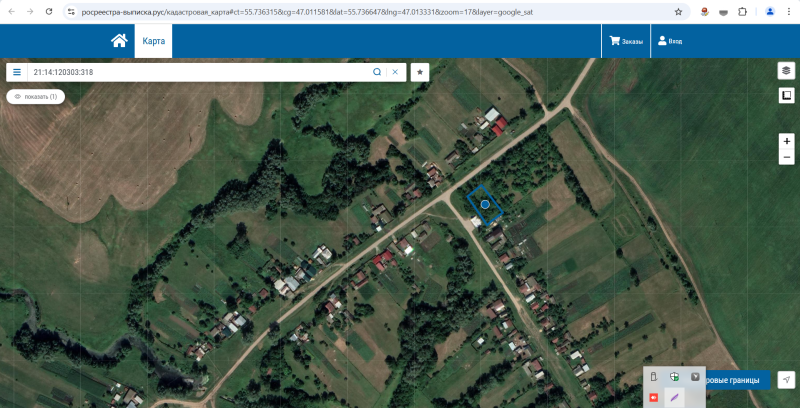800x408 pixels.
Task: Zoom in with the plus button
Action: (787, 141)
